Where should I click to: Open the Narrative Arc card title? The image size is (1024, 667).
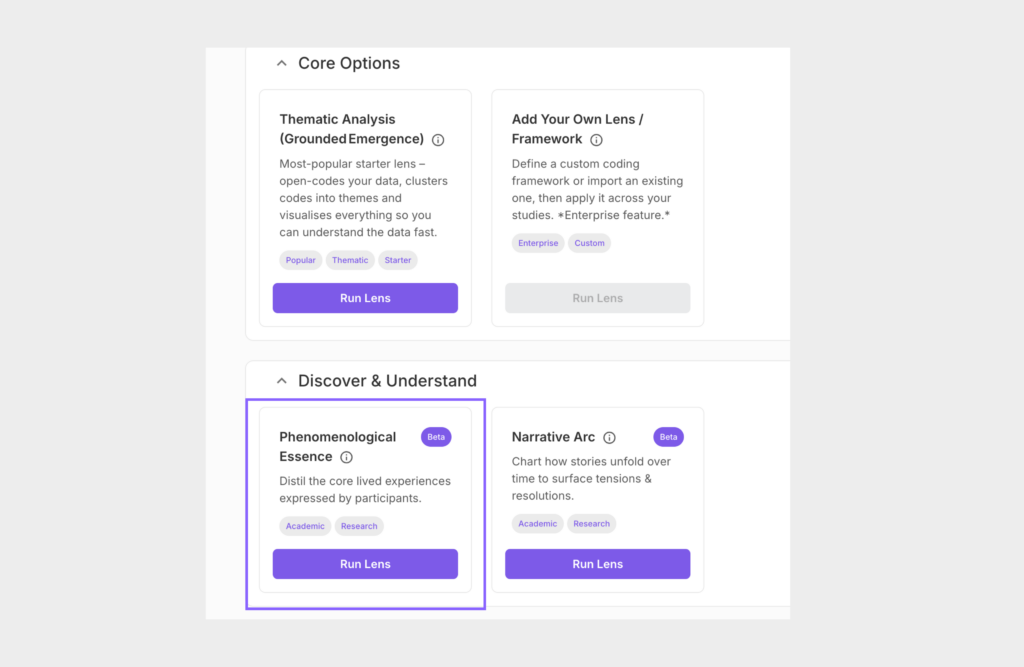pyautogui.click(x=553, y=437)
